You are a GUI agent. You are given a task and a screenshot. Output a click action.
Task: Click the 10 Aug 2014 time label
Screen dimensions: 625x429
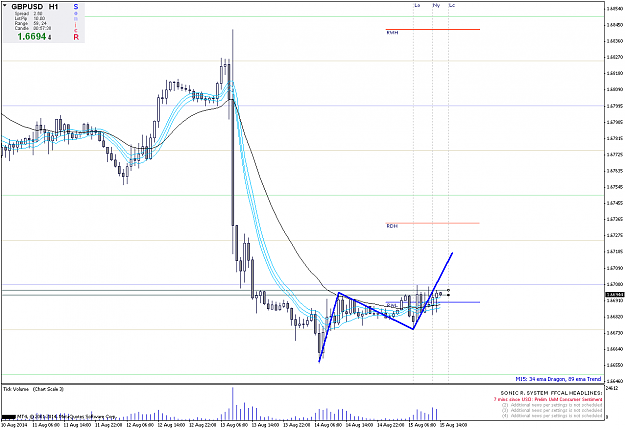[x=14, y=425]
